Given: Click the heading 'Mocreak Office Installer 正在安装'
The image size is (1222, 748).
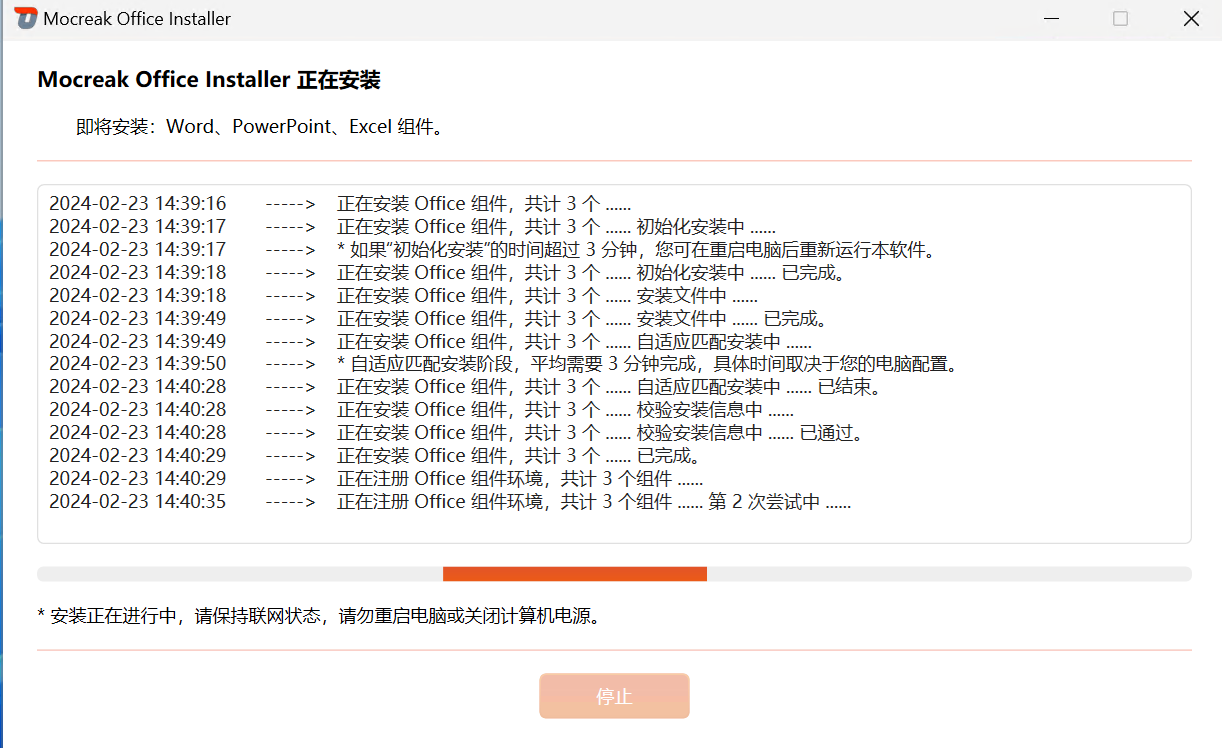Looking at the screenshot, I should click(x=209, y=80).
